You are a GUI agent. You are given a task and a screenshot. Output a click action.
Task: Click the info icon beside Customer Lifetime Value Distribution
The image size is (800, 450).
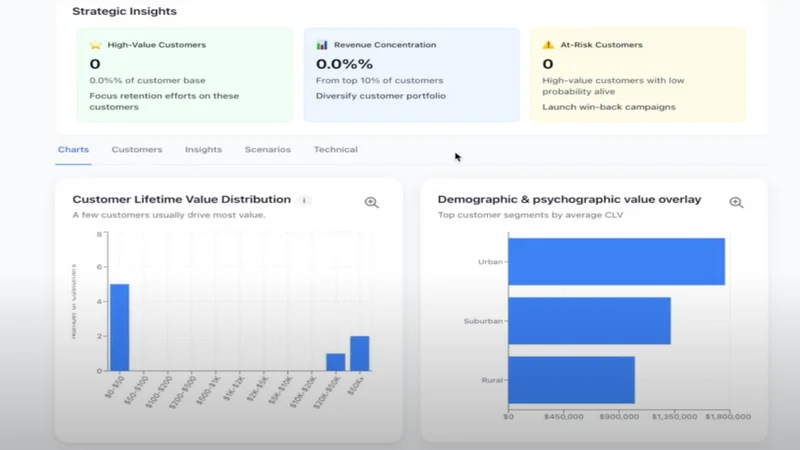(304, 200)
